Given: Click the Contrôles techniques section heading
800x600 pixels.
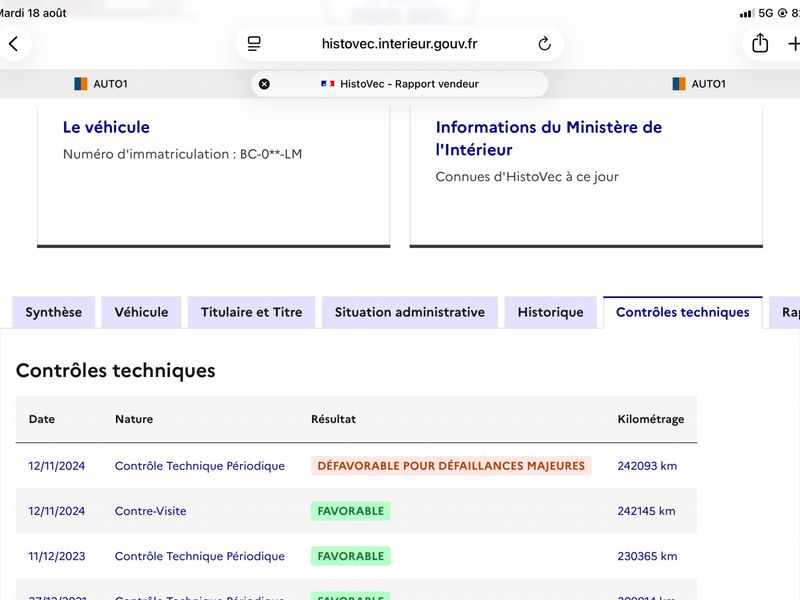Looking at the screenshot, I should [116, 370].
